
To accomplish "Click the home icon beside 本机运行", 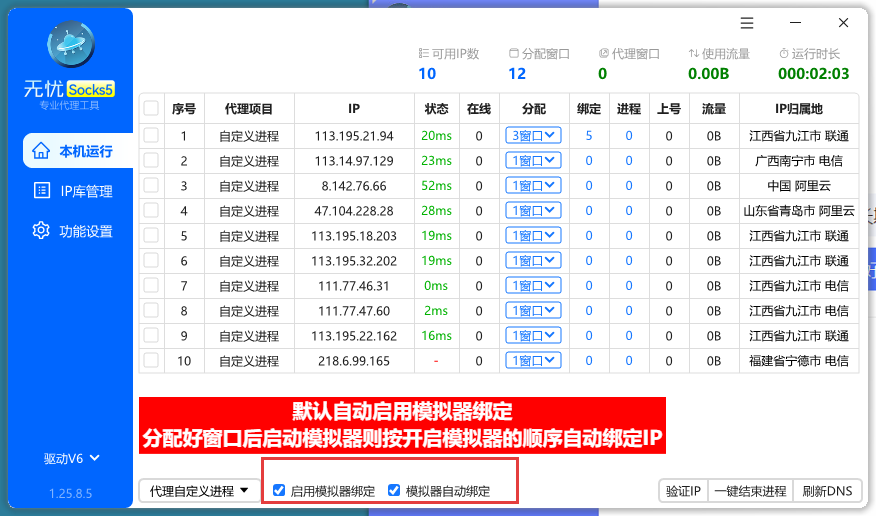I will (40, 151).
